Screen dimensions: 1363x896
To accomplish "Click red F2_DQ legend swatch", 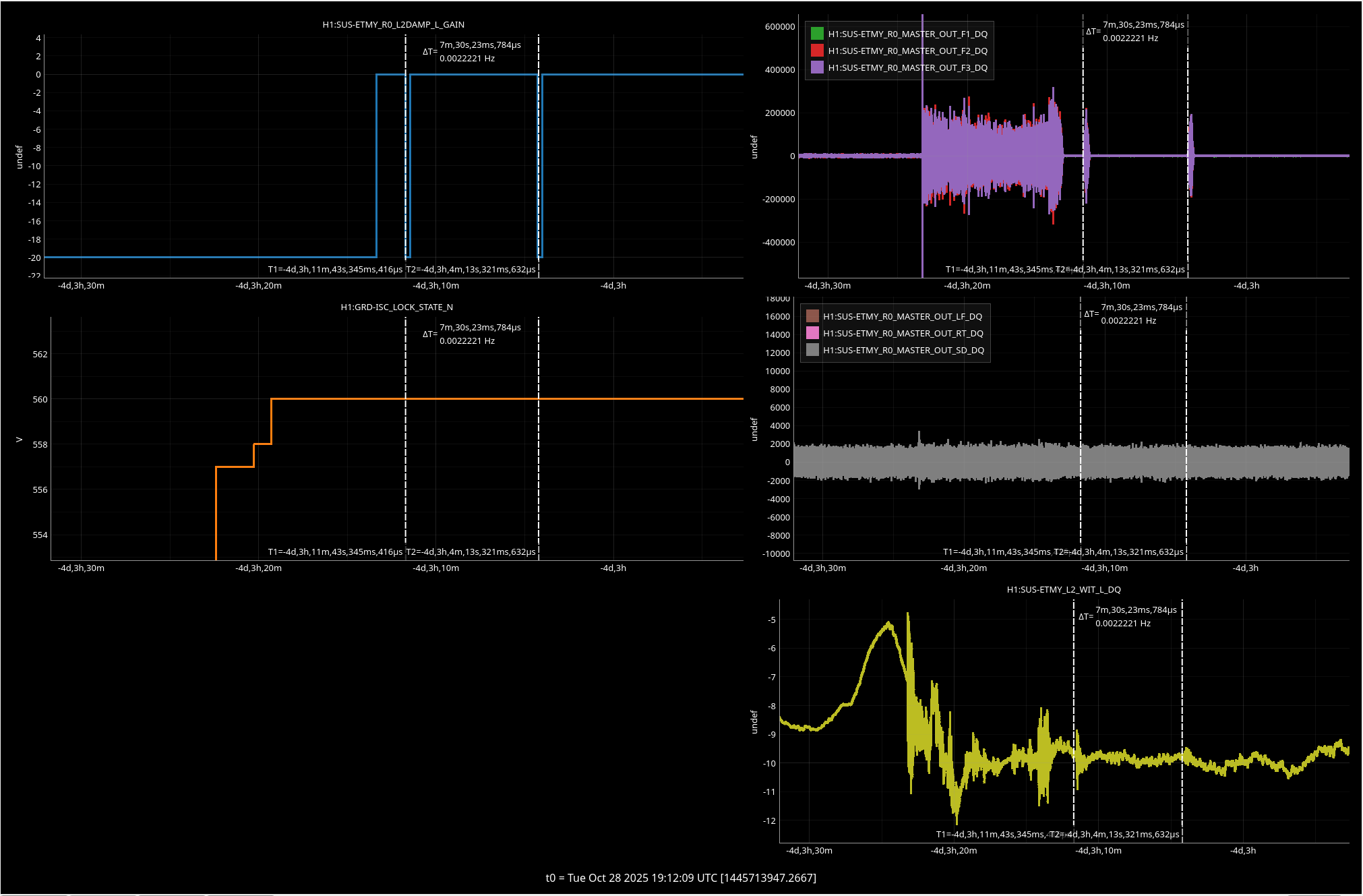I will [817, 51].
